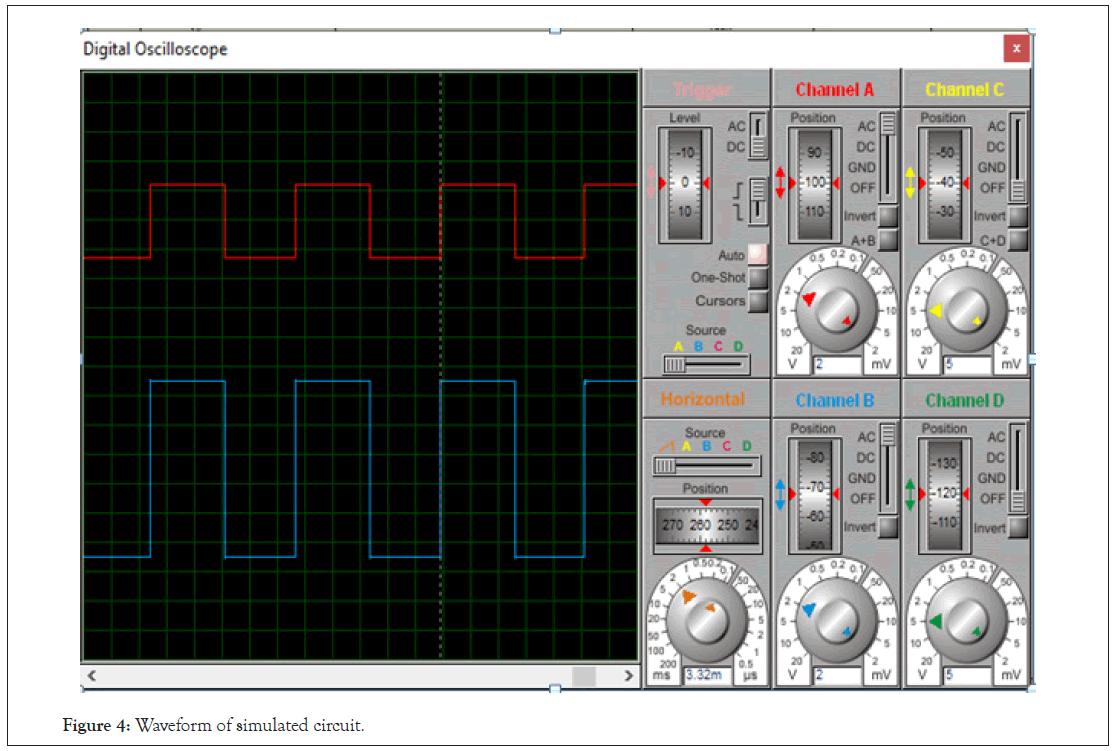Click the blue Channel B position arrows icon

coord(780,494)
